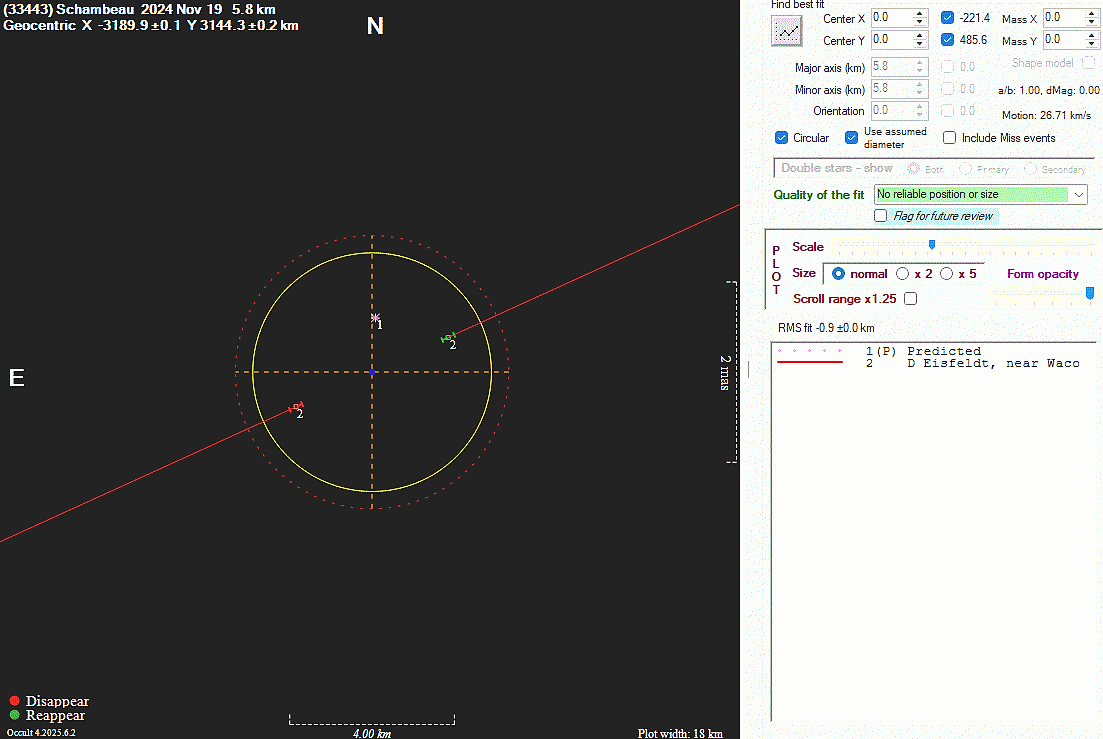Viewport: 1103px width, 739px height.
Task: Select the x 5 Size radio button
Action: (947, 274)
